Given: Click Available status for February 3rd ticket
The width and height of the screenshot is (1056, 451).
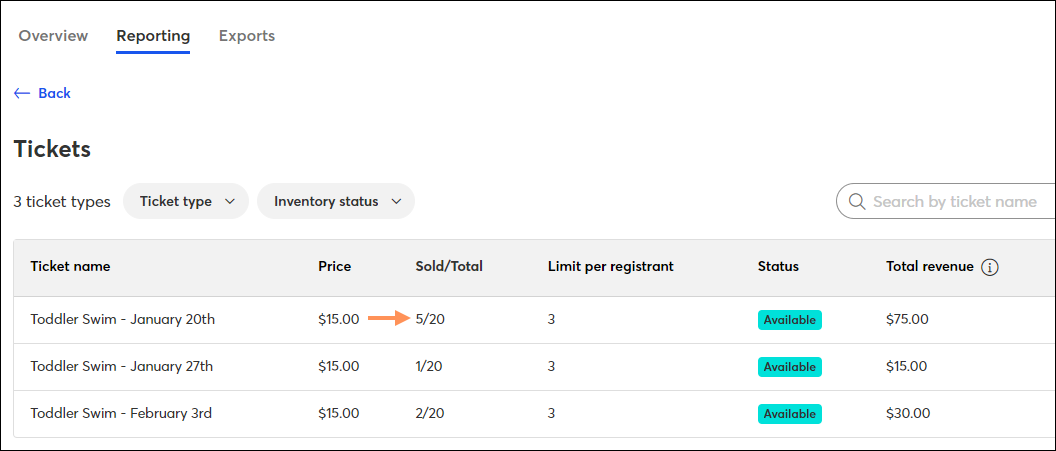Looking at the screenshot, I should (x=790, y=413).
